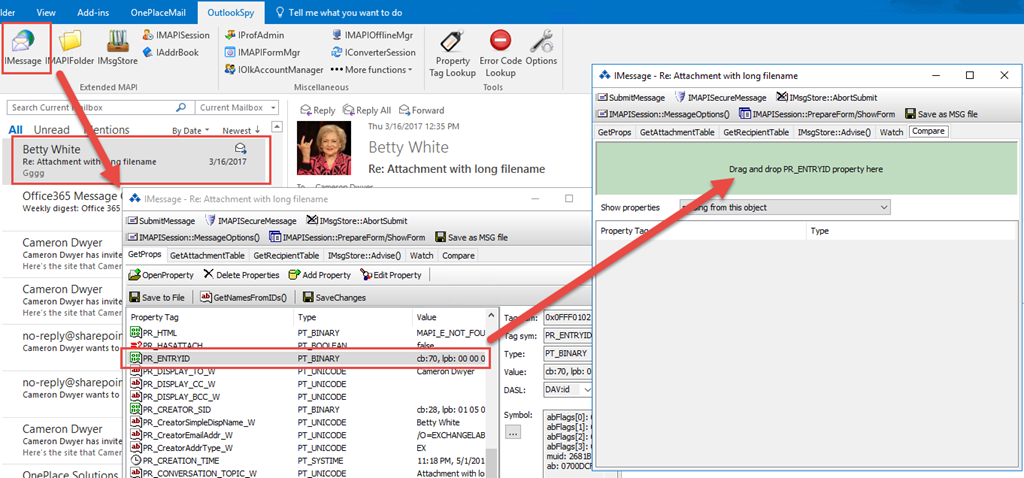Image resolution: width=1024 pixels, height=478 pixels.
Task: Click the IMAPISession ribbon button
Action: coord(176,35)
